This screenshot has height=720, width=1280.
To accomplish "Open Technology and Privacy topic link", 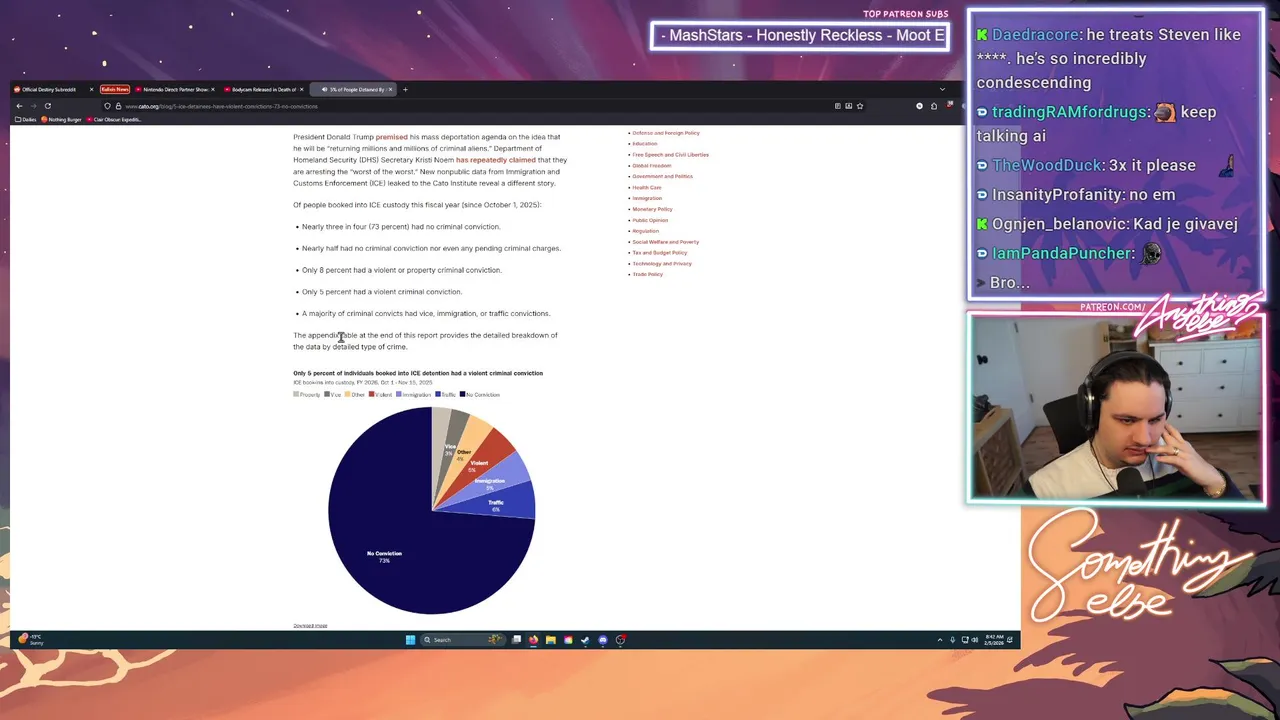I will pos(662,264).
